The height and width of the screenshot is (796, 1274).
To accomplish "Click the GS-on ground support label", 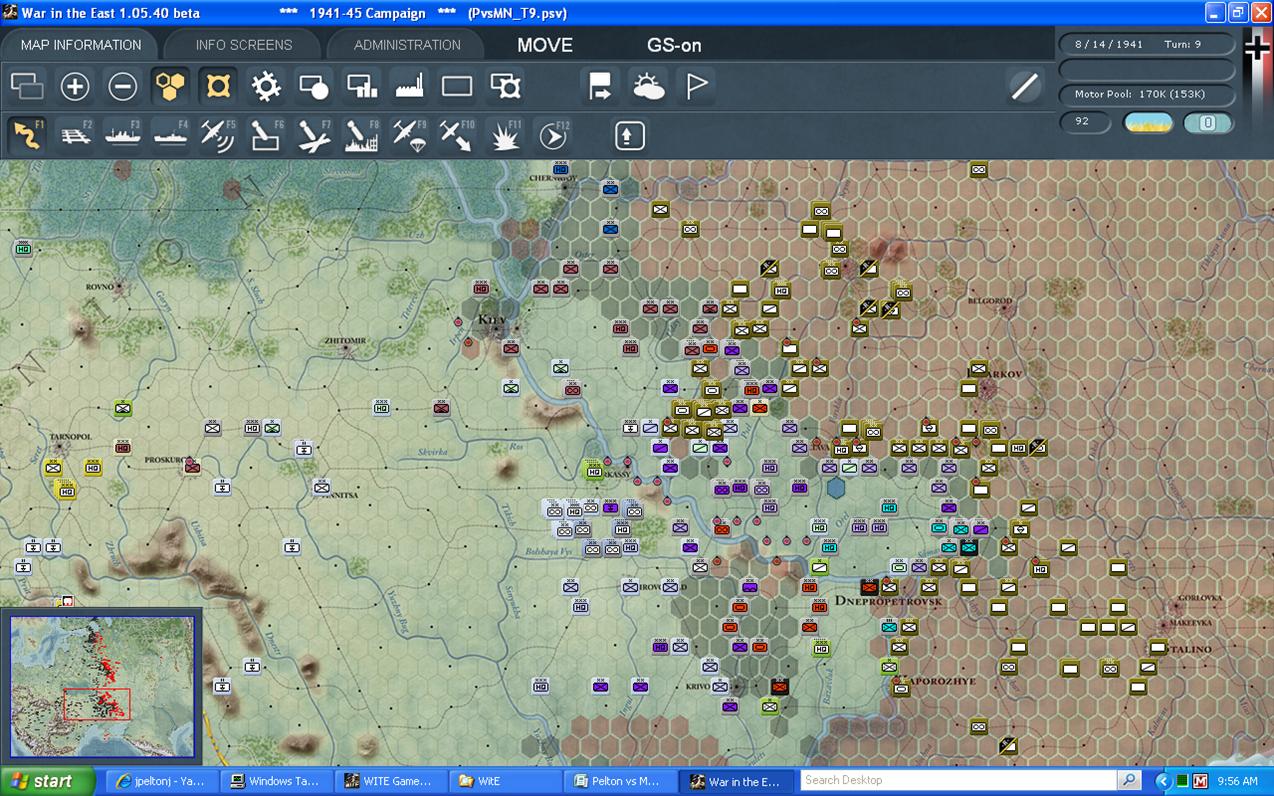I will (674, 45).
